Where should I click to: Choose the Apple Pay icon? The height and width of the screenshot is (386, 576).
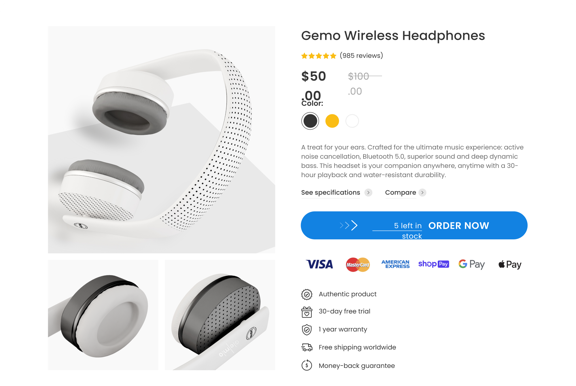pyautogui.click(x=510, y=264)
